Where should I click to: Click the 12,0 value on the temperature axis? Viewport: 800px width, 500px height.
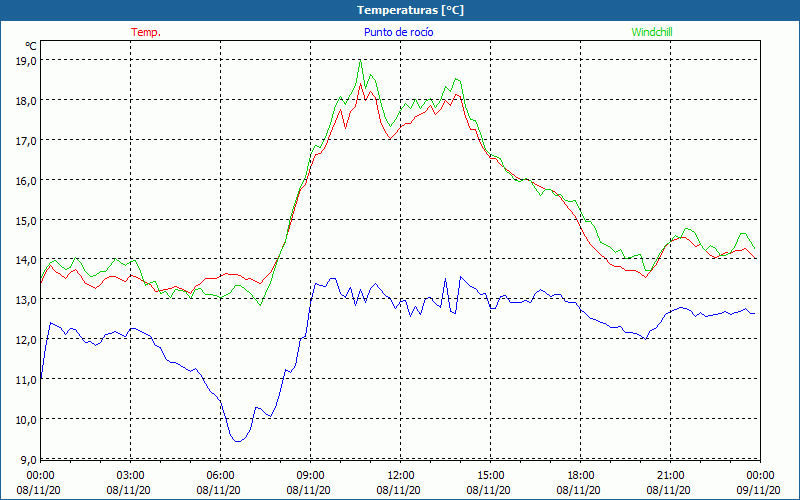(26, 340)
